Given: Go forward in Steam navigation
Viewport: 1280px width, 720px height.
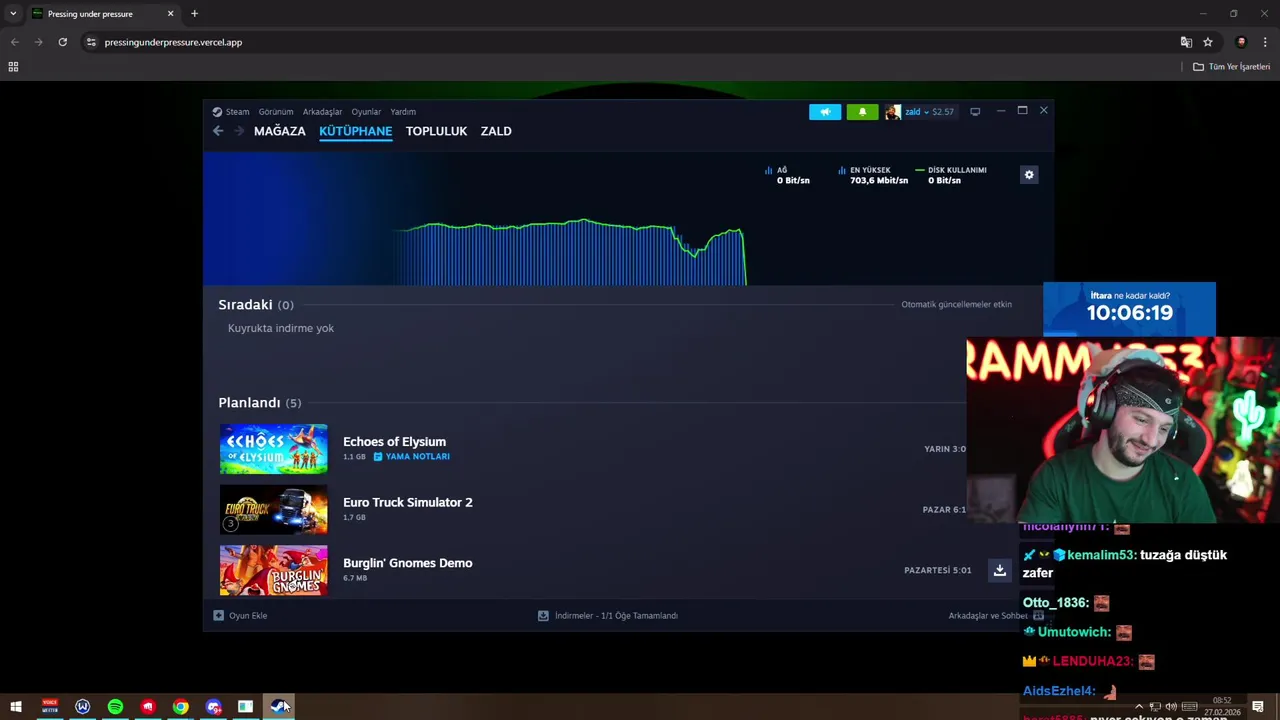Looking at the screenshot, I should coord(239,131).
